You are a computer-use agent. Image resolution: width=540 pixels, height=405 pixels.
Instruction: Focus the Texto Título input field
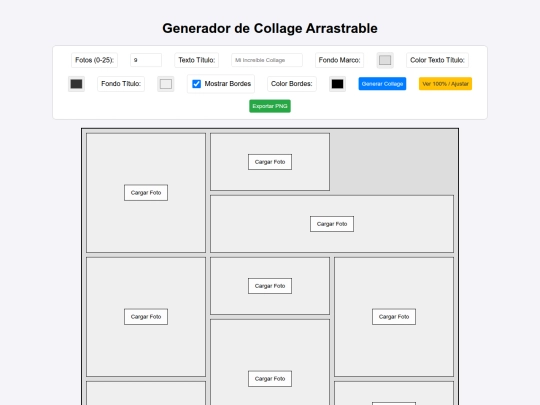(x=267, y=60)
